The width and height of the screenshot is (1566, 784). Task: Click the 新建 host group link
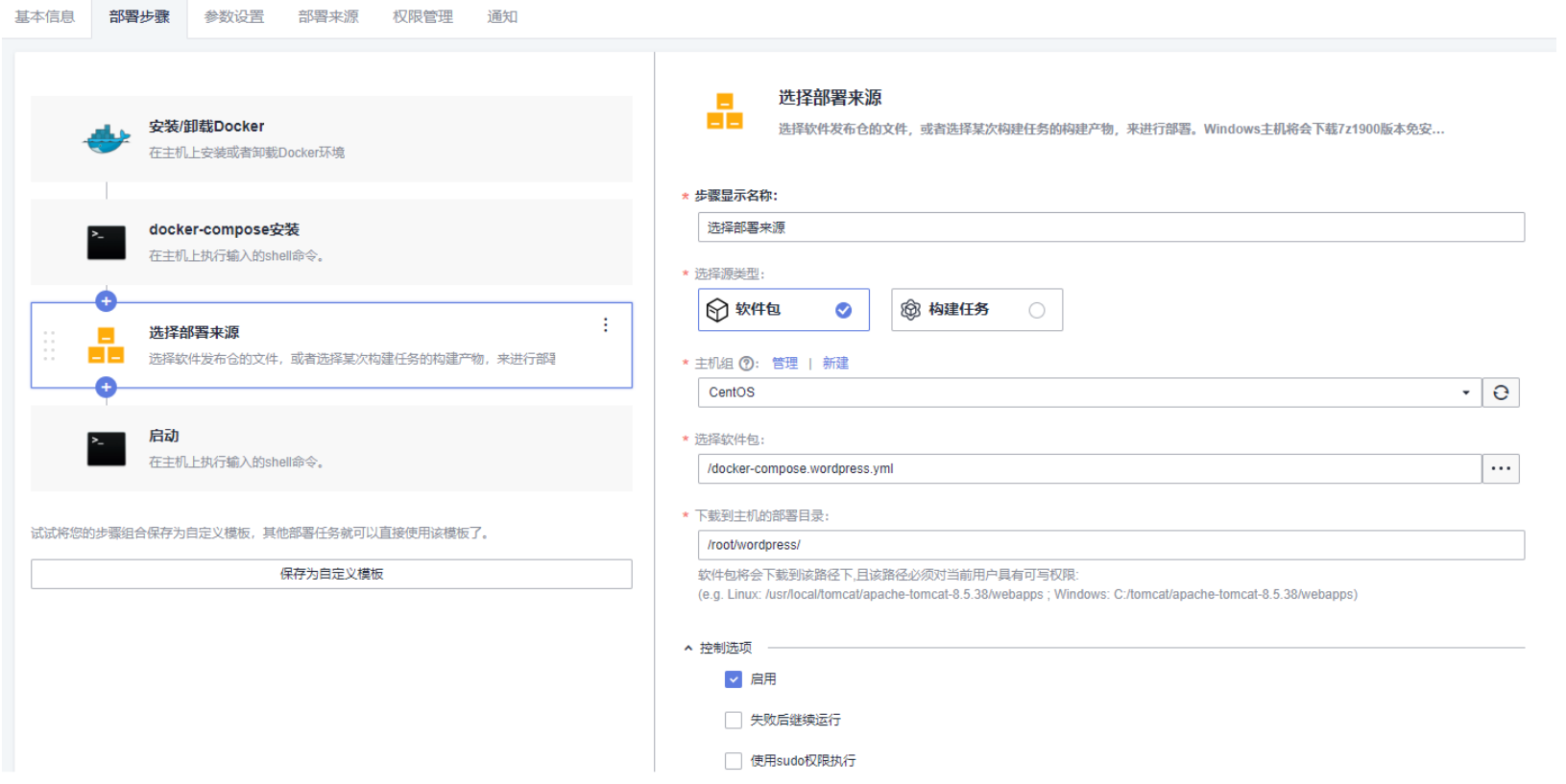point(835,364)
